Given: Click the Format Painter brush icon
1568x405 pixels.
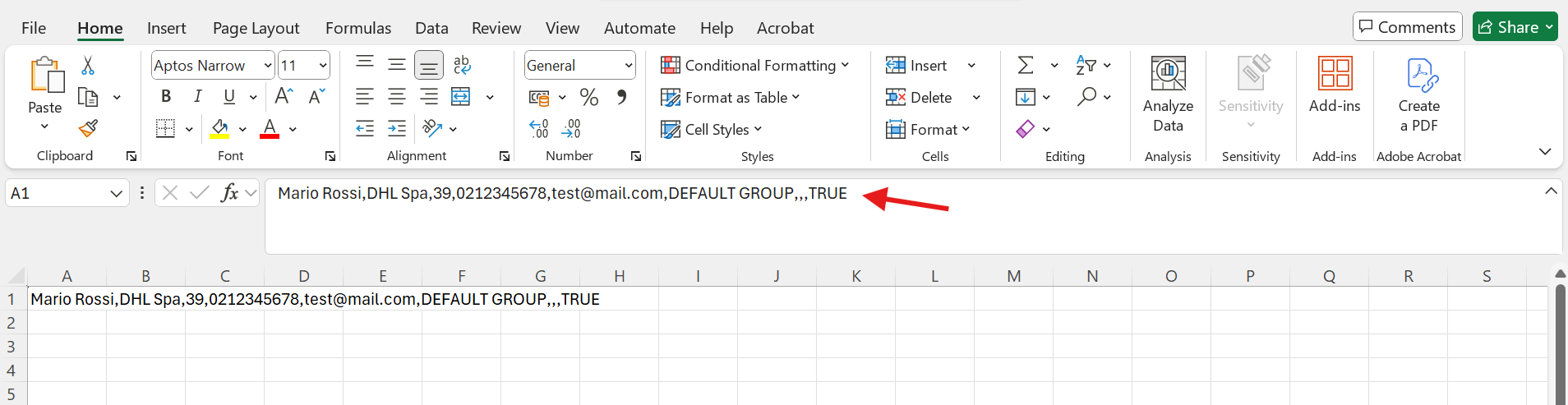Looking at the screenshot, I should pos(88,128).
